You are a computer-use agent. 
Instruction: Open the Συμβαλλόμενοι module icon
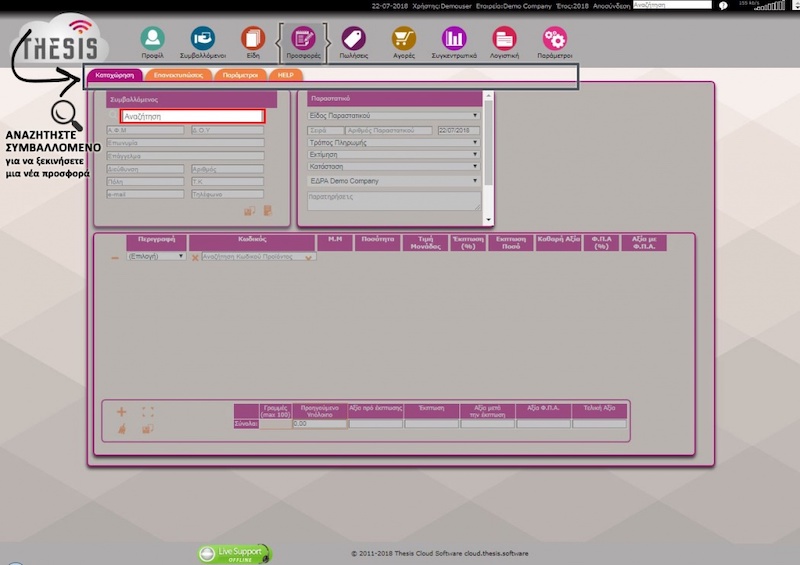[x=203, y=40]
